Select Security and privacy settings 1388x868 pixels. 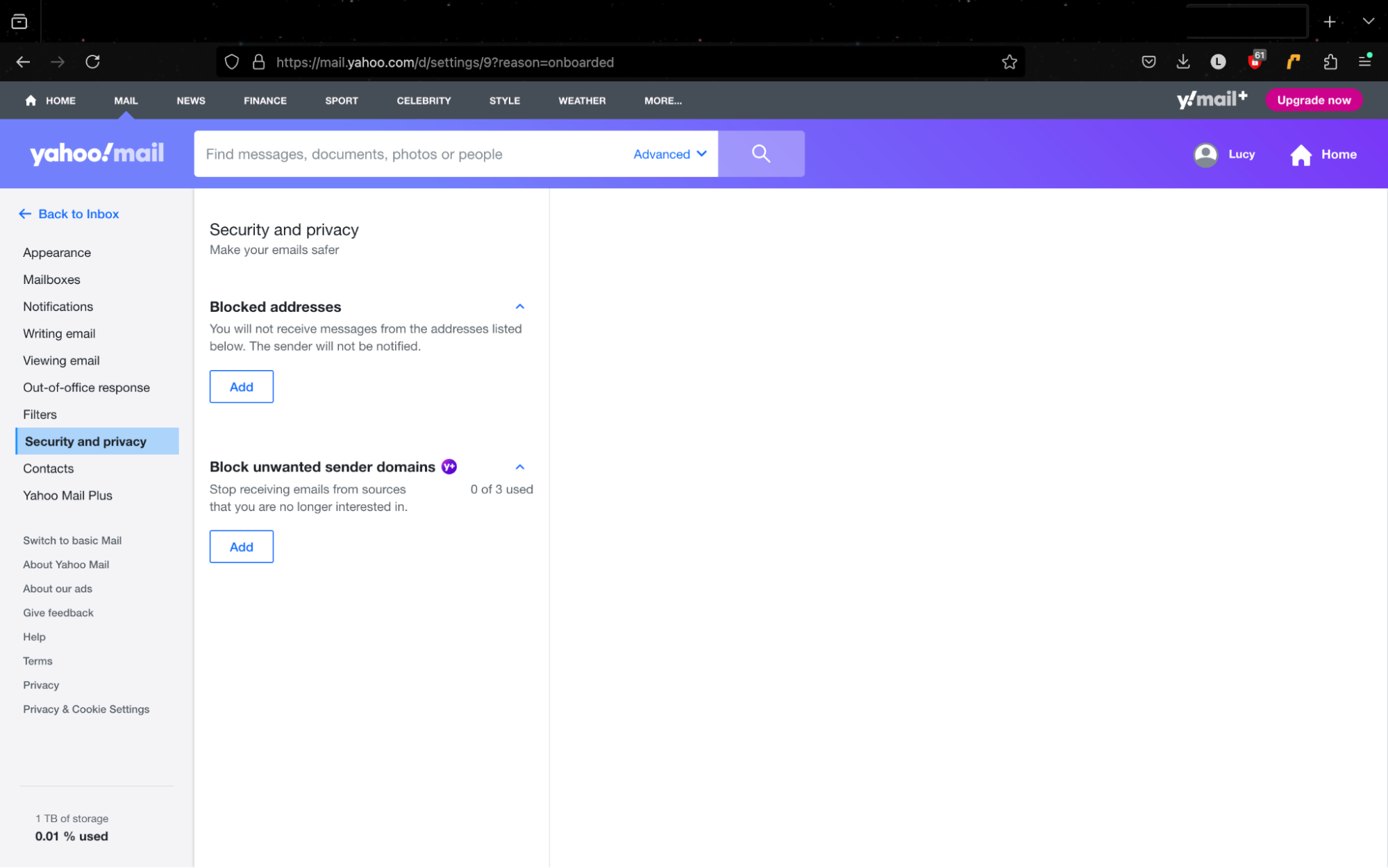pos(97,442)
